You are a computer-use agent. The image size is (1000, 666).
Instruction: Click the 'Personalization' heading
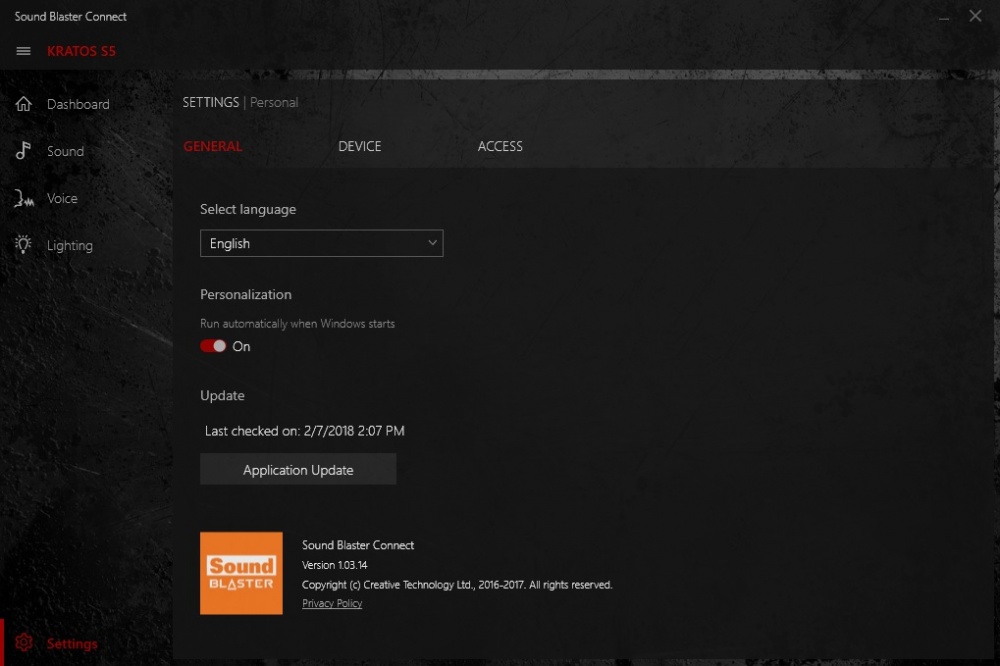tap(246, 295)
